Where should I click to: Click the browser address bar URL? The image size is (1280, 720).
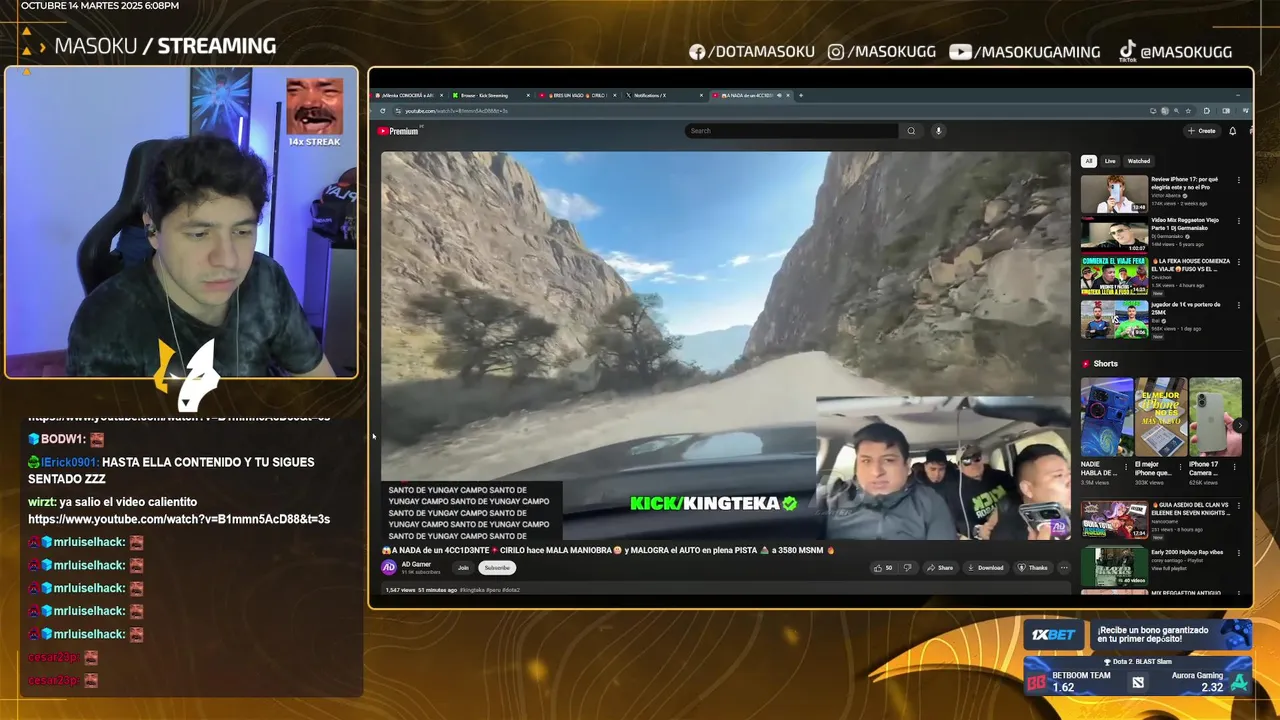click(457, 111)
